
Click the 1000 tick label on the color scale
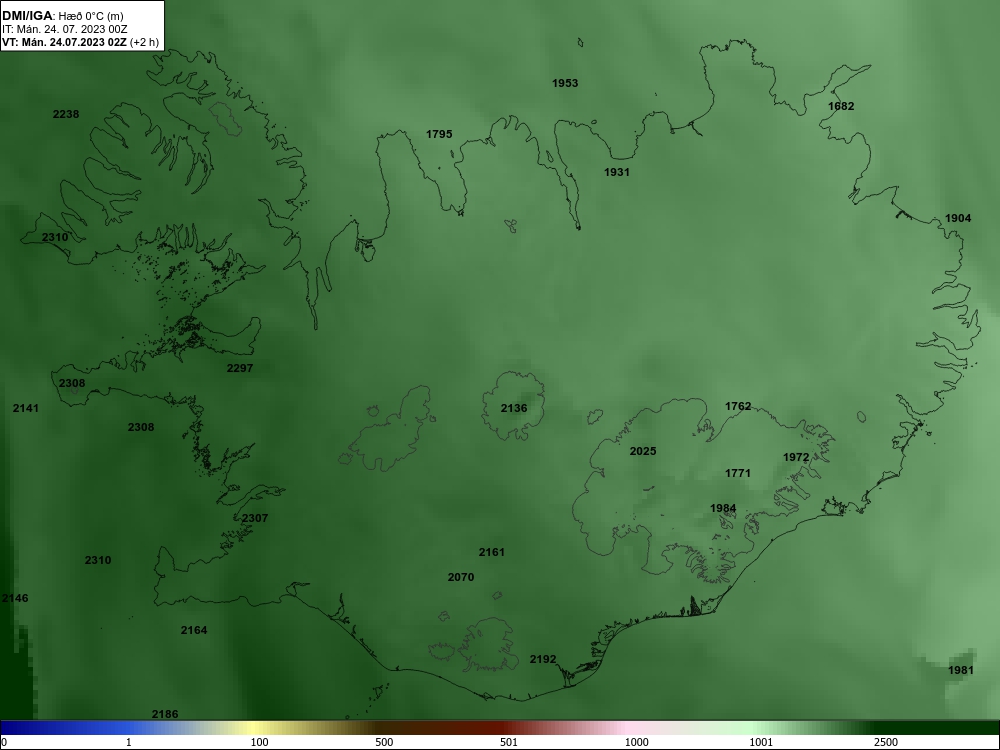(636, 742)
